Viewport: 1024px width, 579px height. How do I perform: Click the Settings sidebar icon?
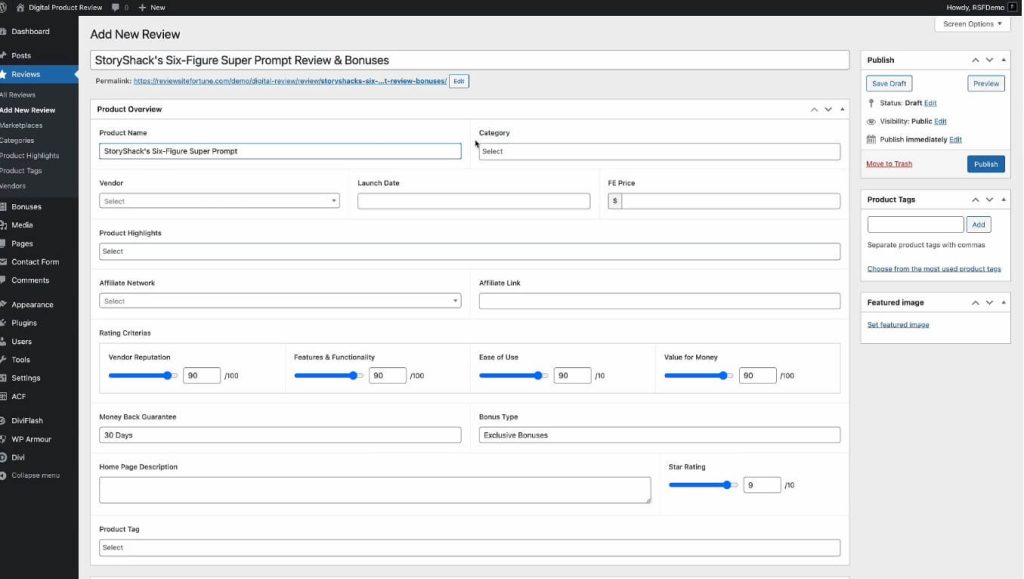tap(3, 378)
